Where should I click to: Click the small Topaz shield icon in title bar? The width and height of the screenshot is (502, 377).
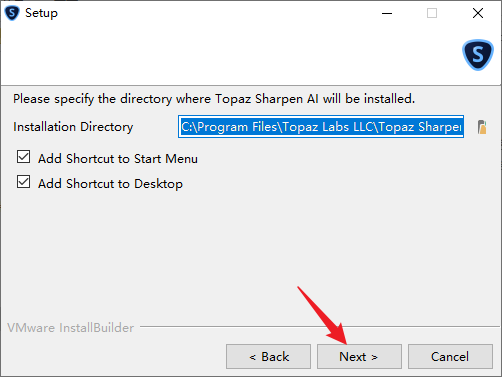(12, 13)
